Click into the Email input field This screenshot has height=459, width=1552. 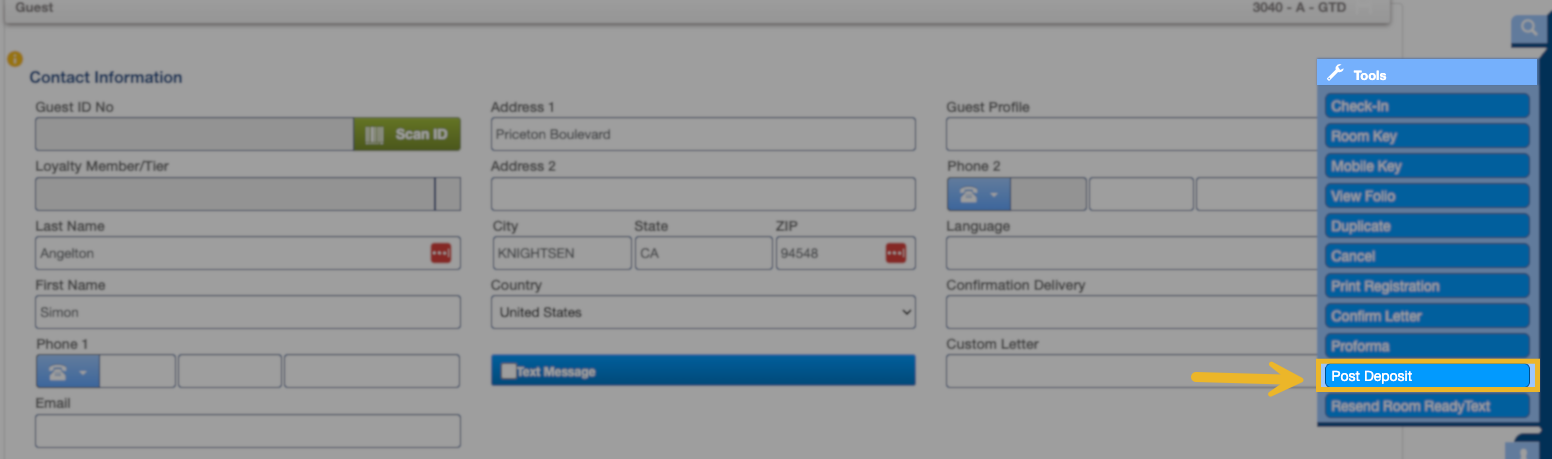tap(247, 431)
